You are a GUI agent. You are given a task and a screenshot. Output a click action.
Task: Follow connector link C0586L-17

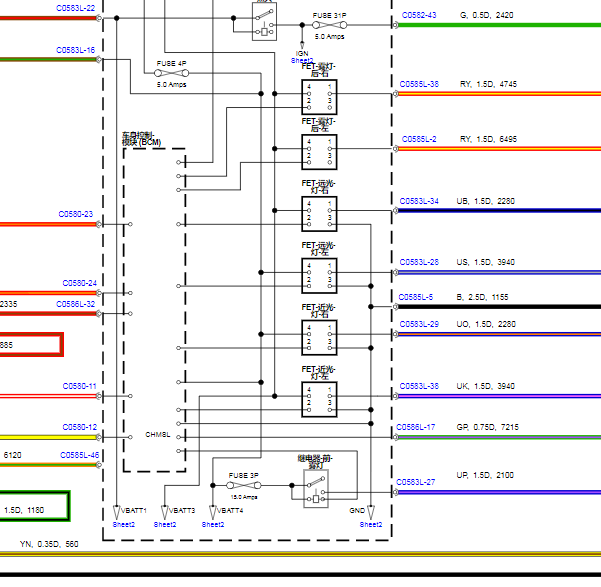point(416,427)
